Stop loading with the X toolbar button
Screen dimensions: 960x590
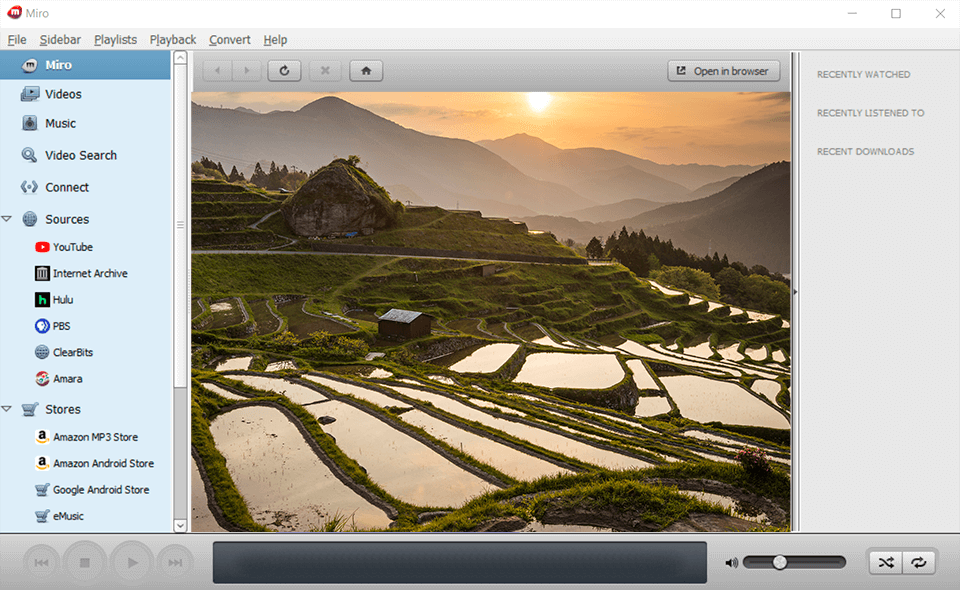tap(324, 70)
